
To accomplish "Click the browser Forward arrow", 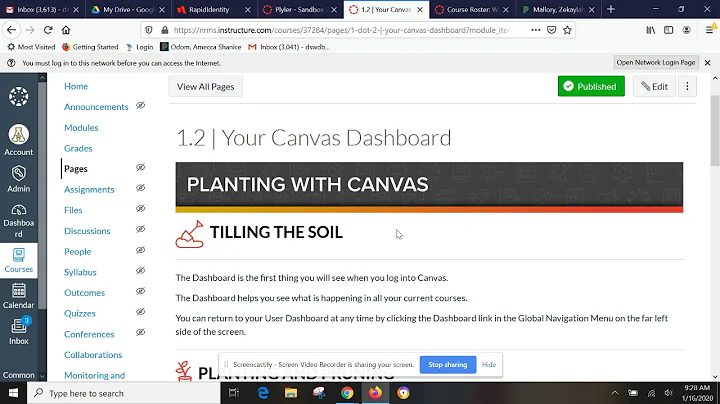I will (x=30, y=30).
